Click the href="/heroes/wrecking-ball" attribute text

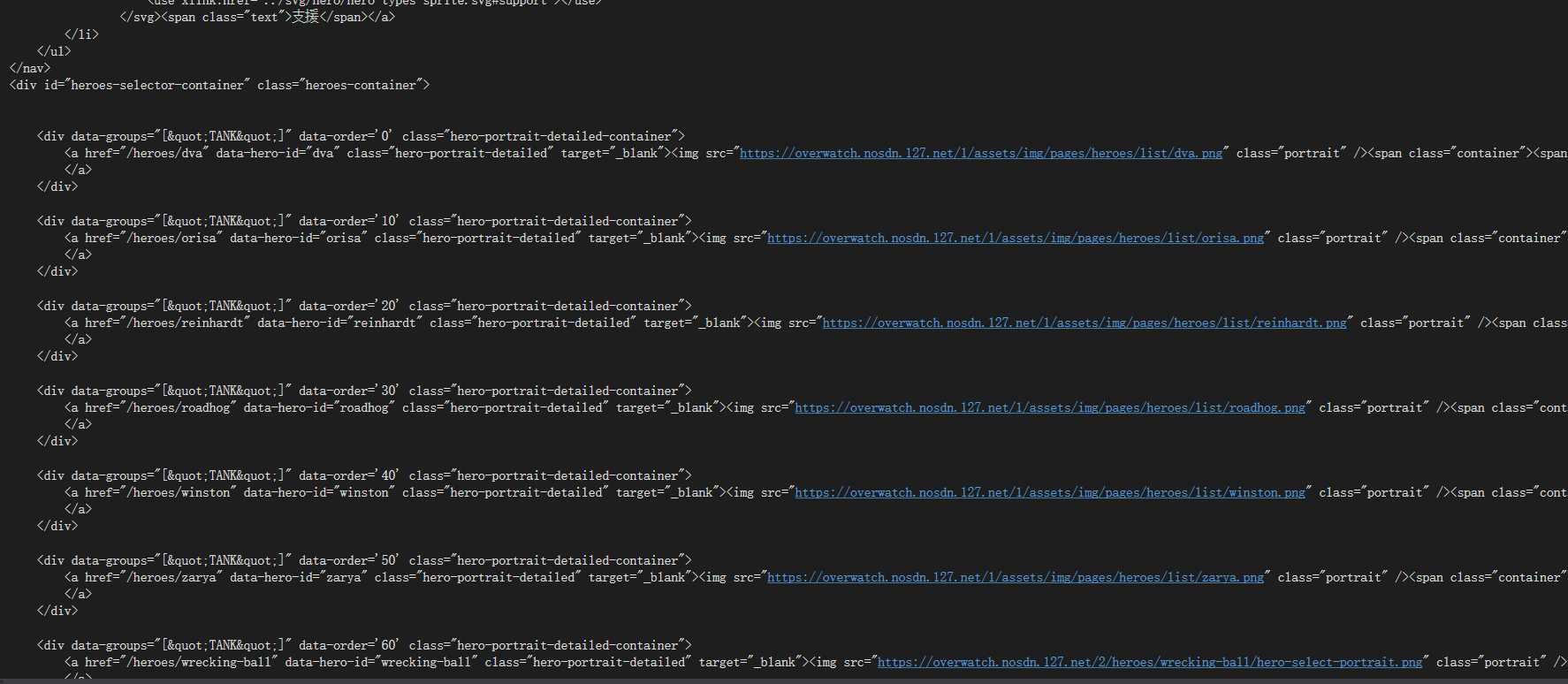tap(181, 662)
